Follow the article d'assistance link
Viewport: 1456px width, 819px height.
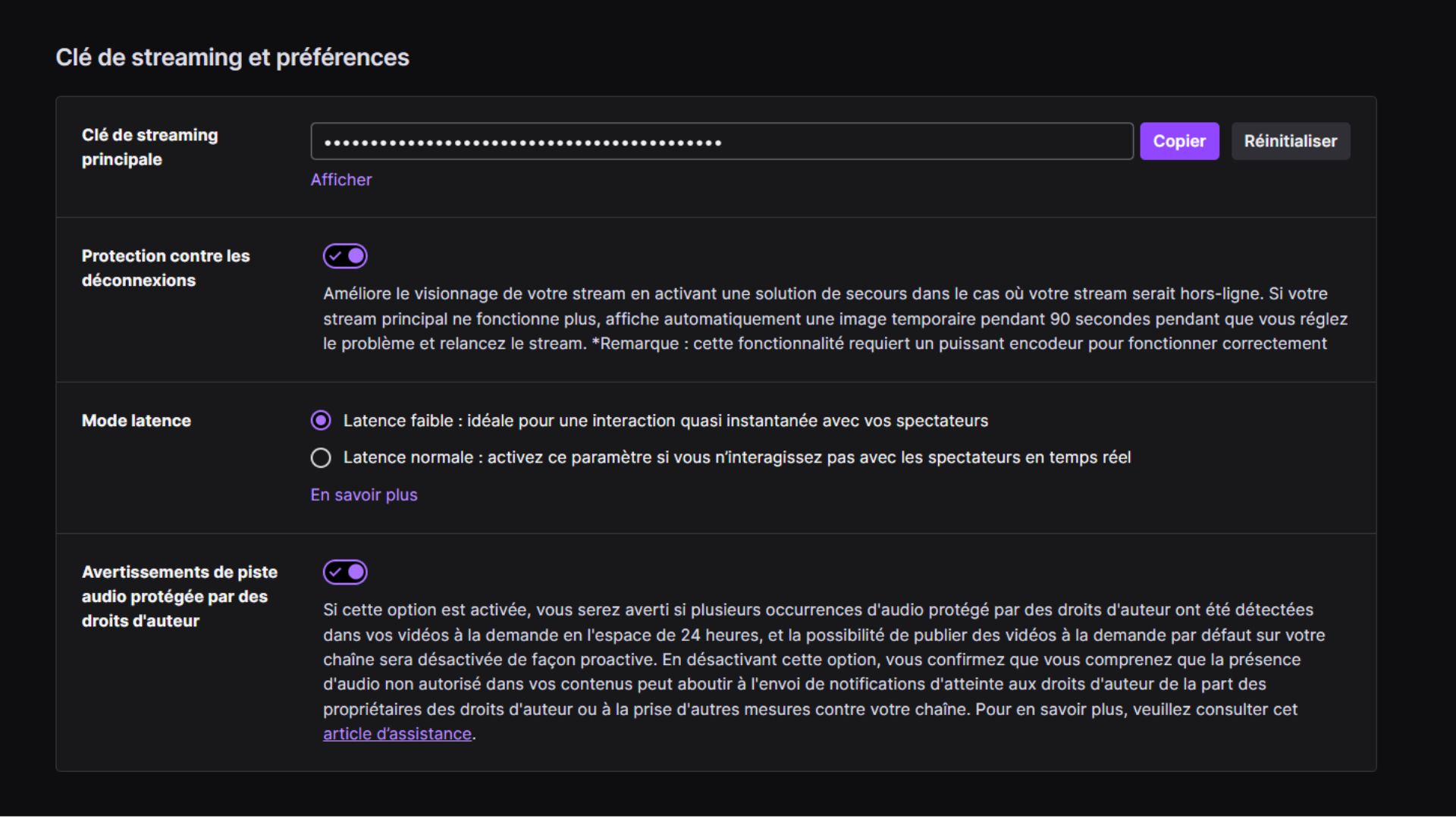point(397,733)
